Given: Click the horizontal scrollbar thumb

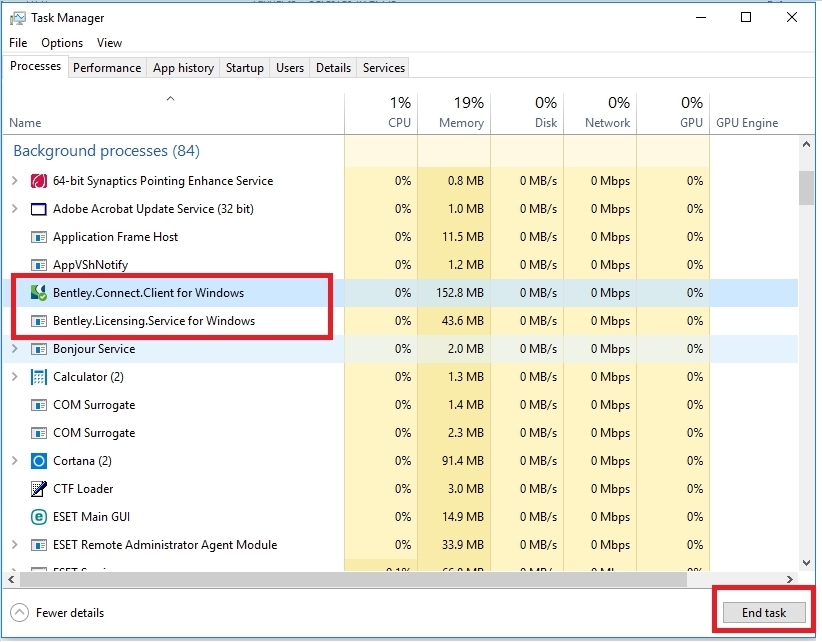Looking at the screenshot, I should pyautogui.click(x=353, y=580).
